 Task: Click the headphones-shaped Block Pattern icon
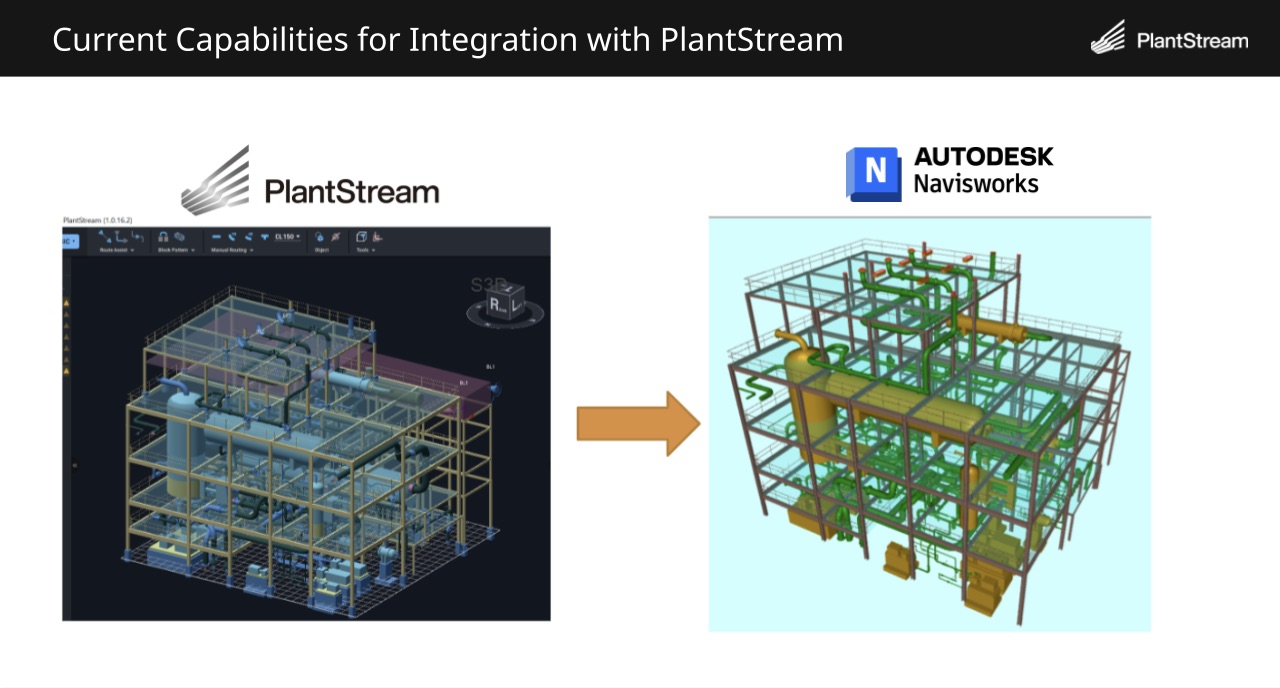[164, 237]
